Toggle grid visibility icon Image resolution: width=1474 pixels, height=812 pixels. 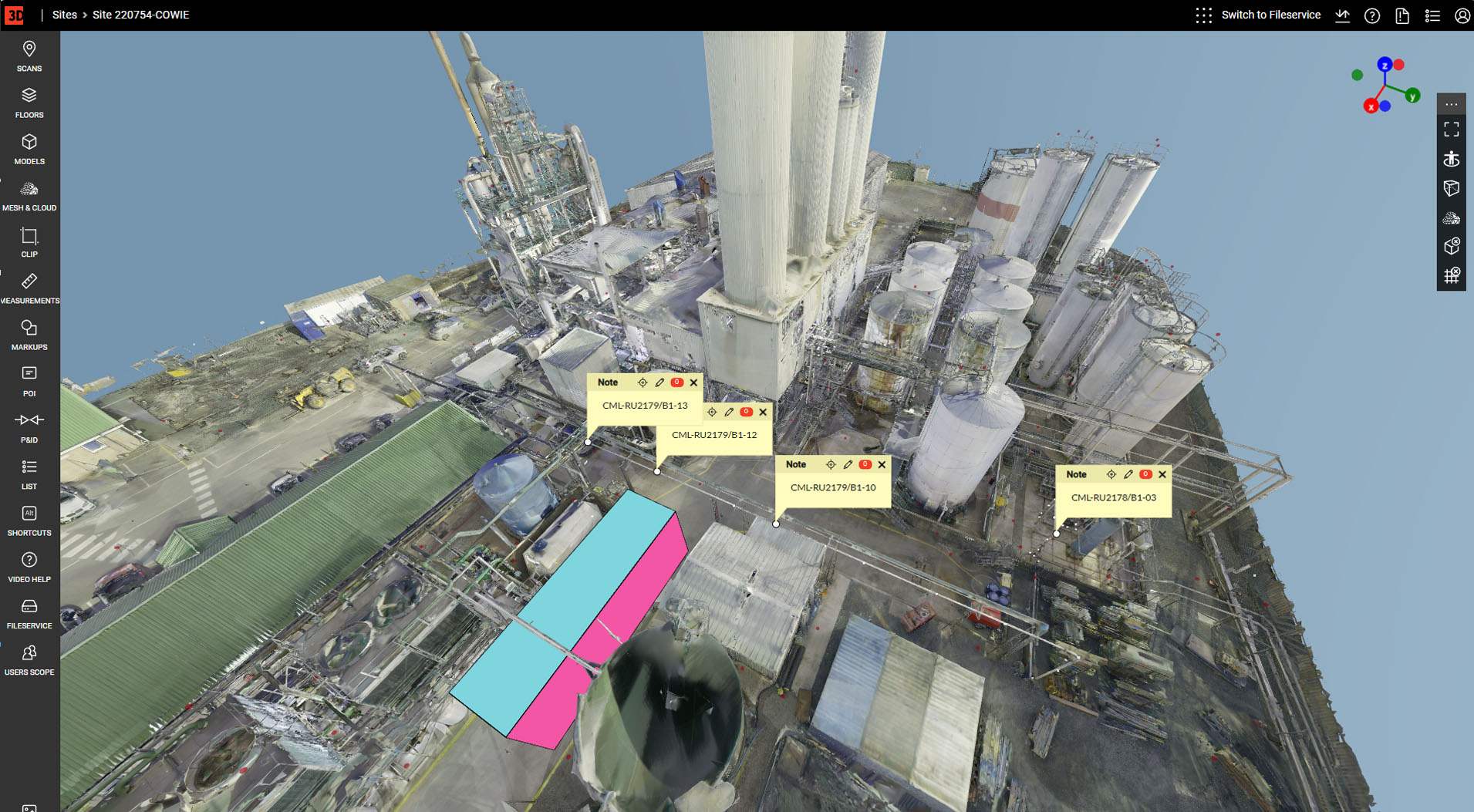(x=1452, y=276)
